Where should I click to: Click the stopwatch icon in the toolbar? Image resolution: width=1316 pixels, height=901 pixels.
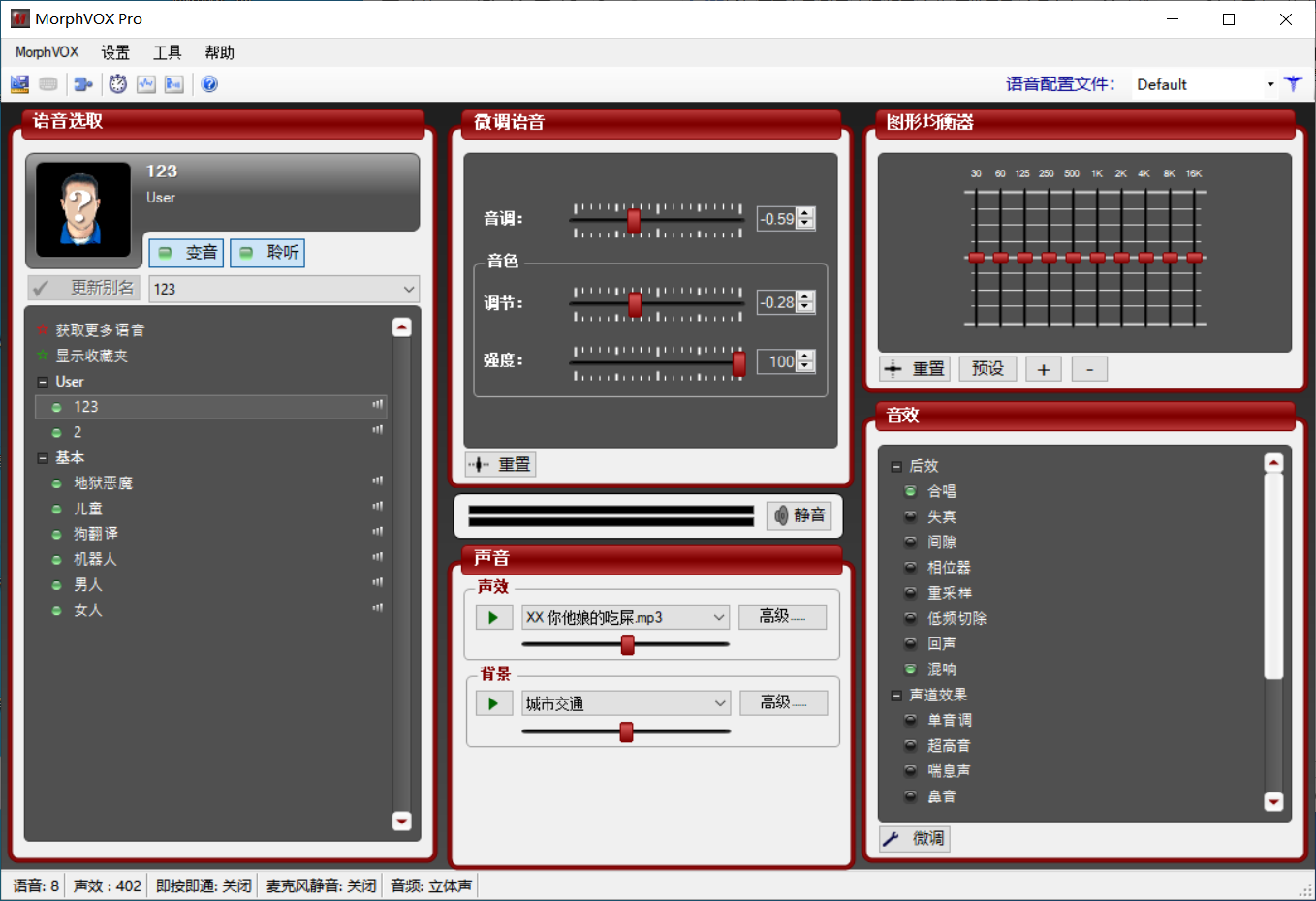pyautogui.click(x=118, y=84)
